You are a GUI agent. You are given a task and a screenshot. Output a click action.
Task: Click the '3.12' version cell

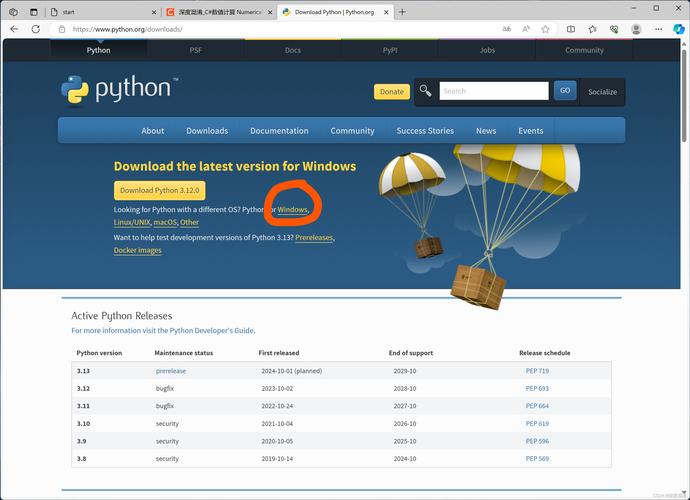83,389
